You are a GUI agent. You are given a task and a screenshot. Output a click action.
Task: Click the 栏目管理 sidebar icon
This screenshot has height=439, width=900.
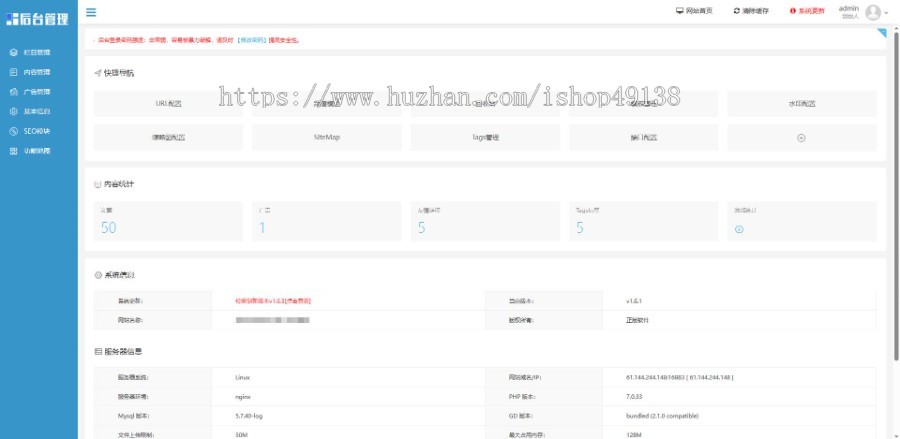pyautogui.click(x=14, y=52)
